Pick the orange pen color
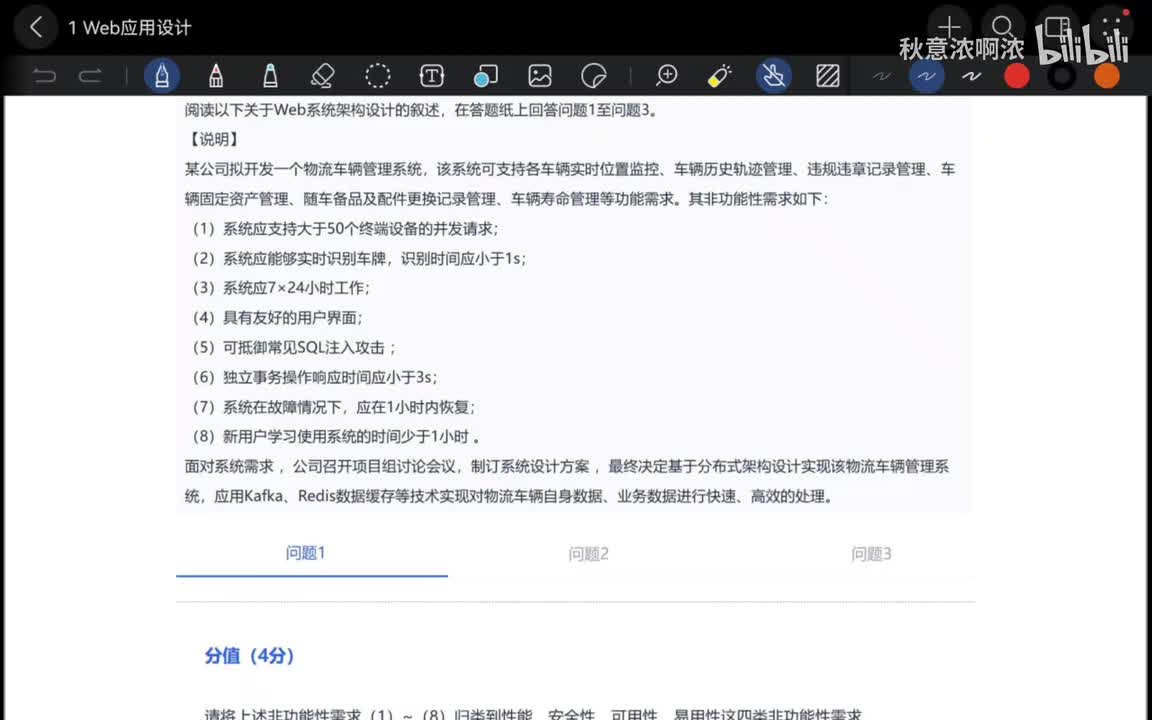 pos(1106,76)
